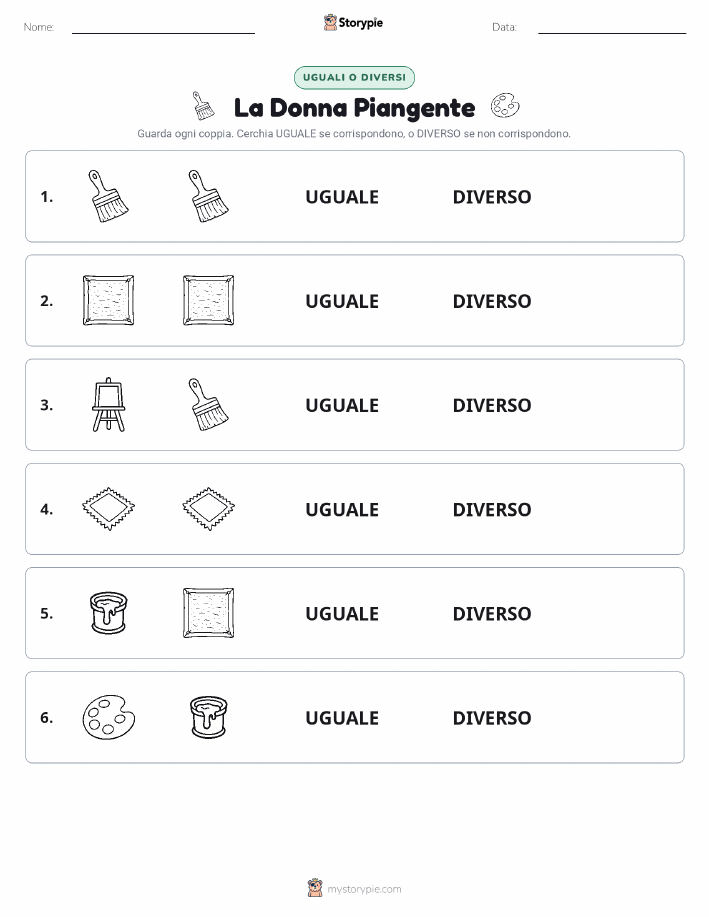Image resolution: width=709 pixels, height=917 pixels.
Task: Click the first zigzag diamond in row 4
Action: (108, 509)
